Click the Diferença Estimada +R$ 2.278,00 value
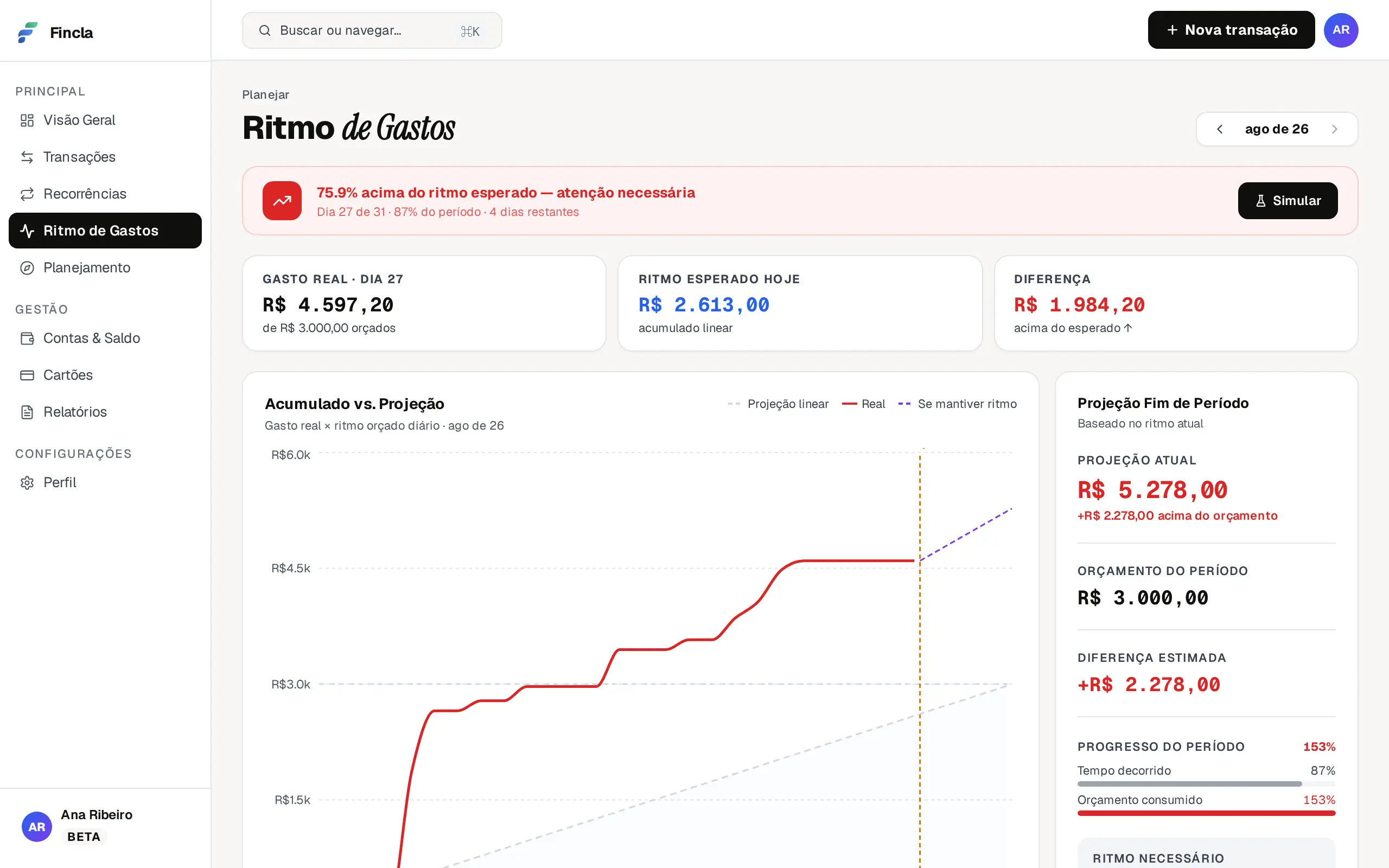Viewport: 1389px width, 868px height. coord(1149,685)
